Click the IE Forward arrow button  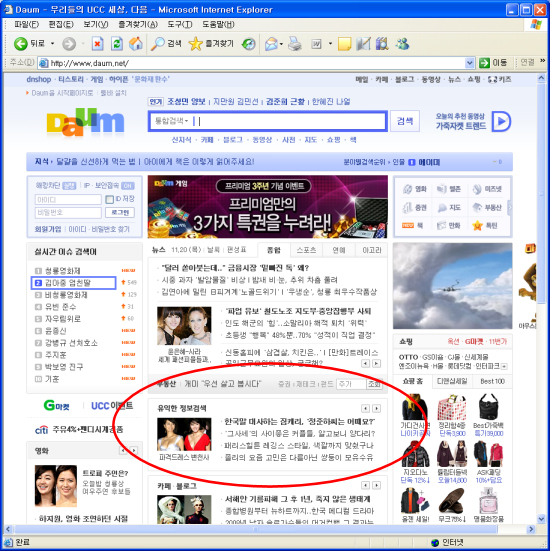point(69,44)
